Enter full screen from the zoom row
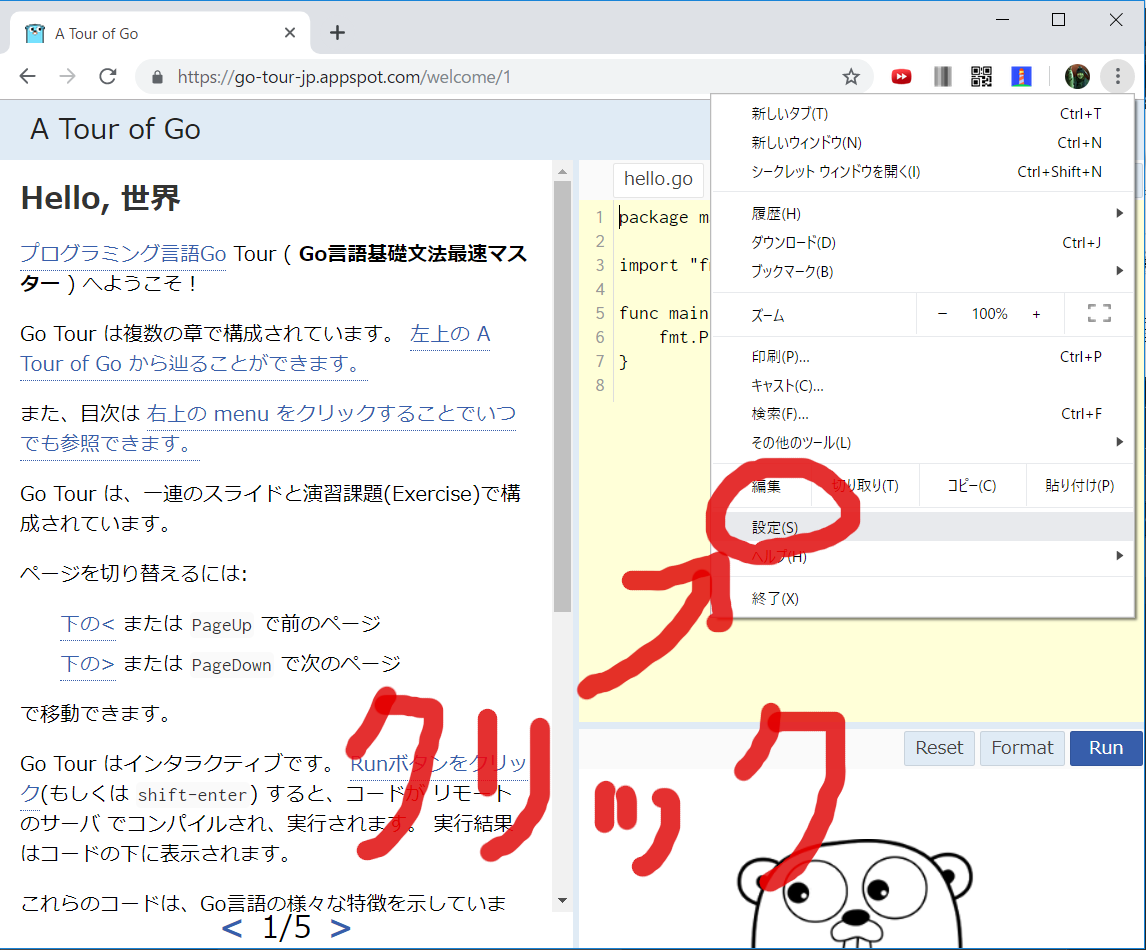The image size is (1146, 950). (1099, 314)
